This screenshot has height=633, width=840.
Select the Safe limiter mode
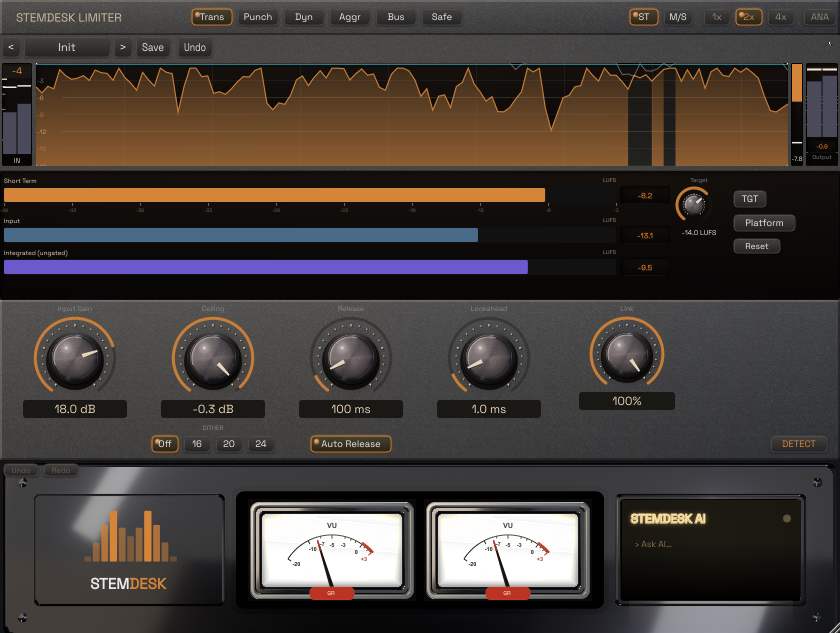[442, 17]
